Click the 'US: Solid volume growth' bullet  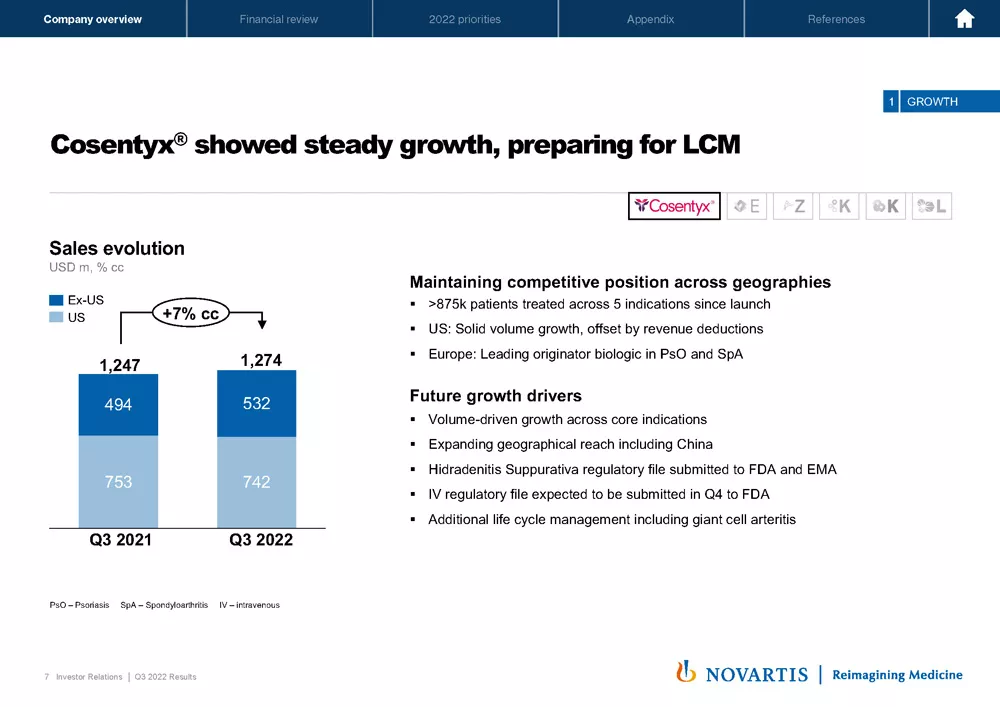tap(596, 329)
